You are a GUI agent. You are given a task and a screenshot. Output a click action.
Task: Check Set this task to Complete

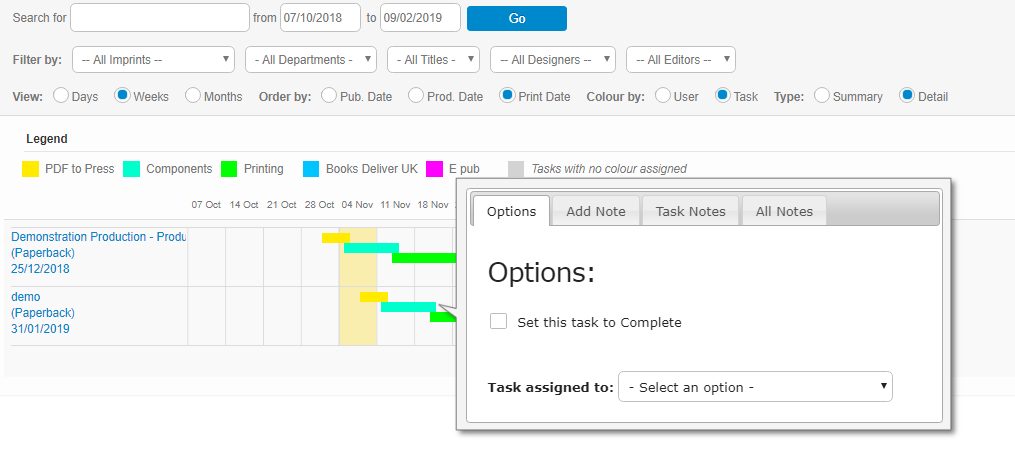click(498, 322)
